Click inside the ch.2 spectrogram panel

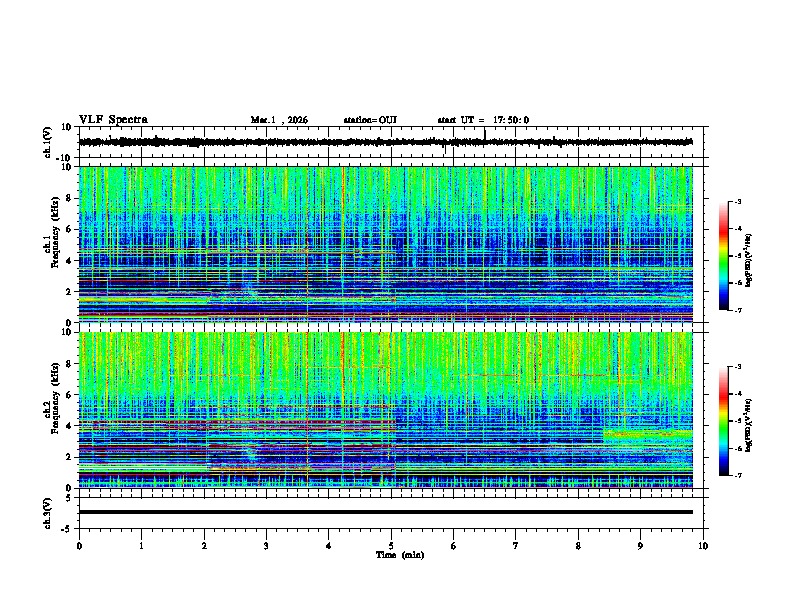(x=386, y=410)
